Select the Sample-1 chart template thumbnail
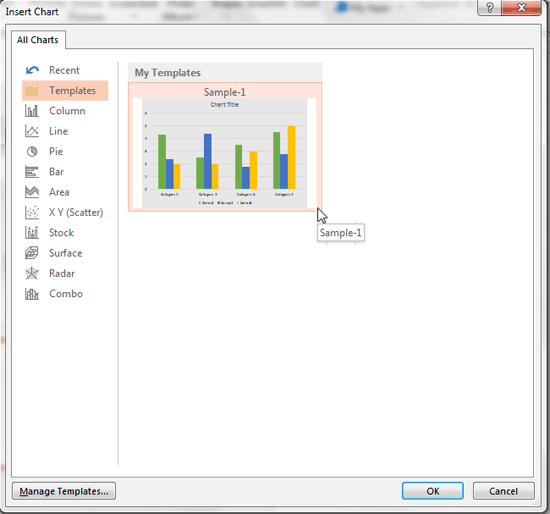Image resolution: width=550 pixels, height=514 pixels. 225,147
